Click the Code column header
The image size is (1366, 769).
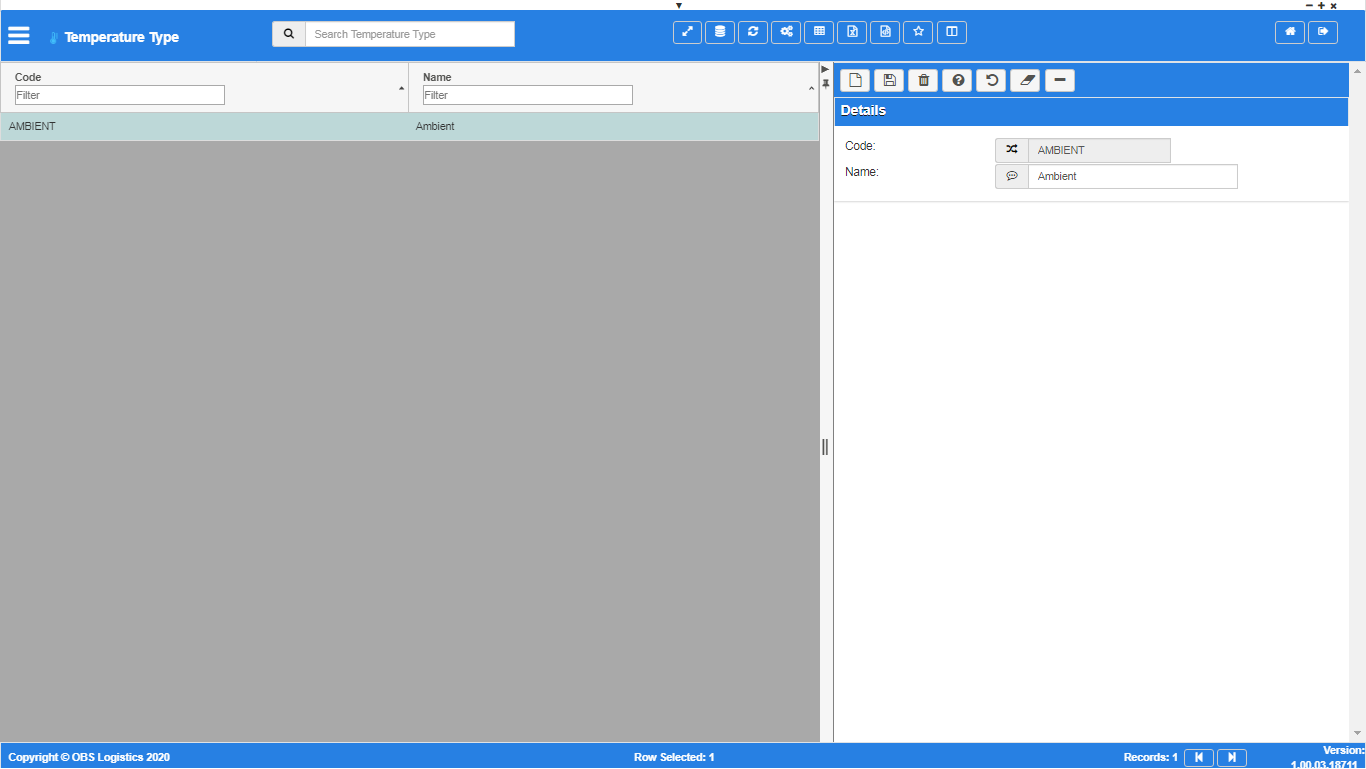[x=28, y=77]
